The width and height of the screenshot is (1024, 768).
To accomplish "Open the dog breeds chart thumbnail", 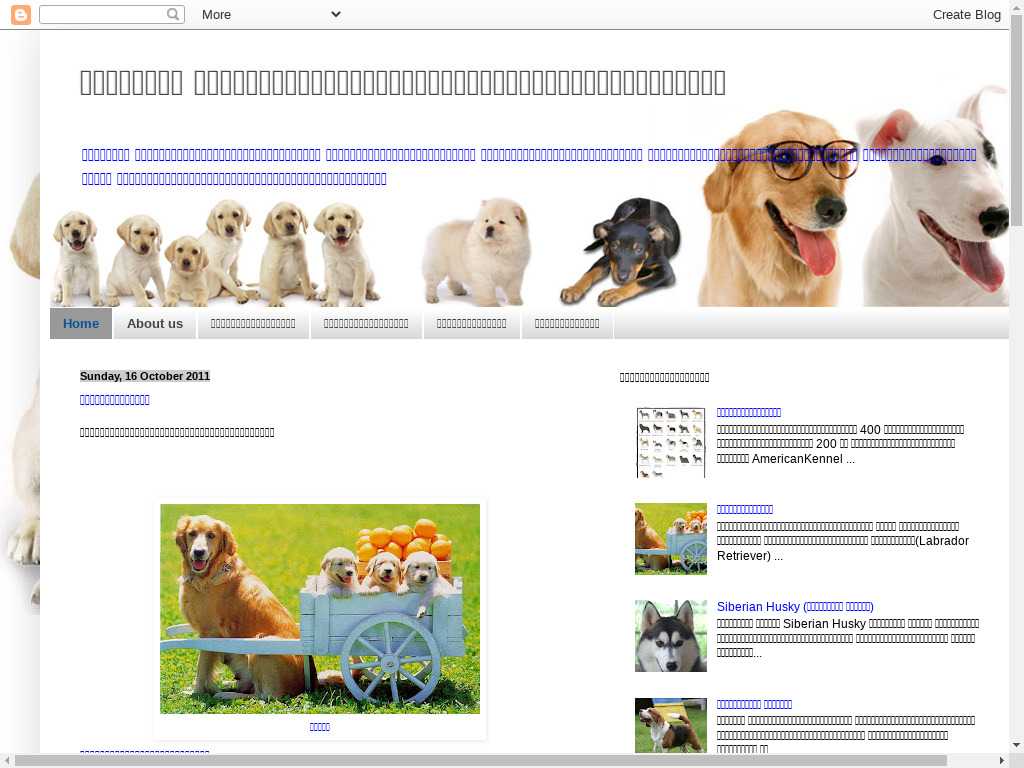I will [x=671, y=442].
